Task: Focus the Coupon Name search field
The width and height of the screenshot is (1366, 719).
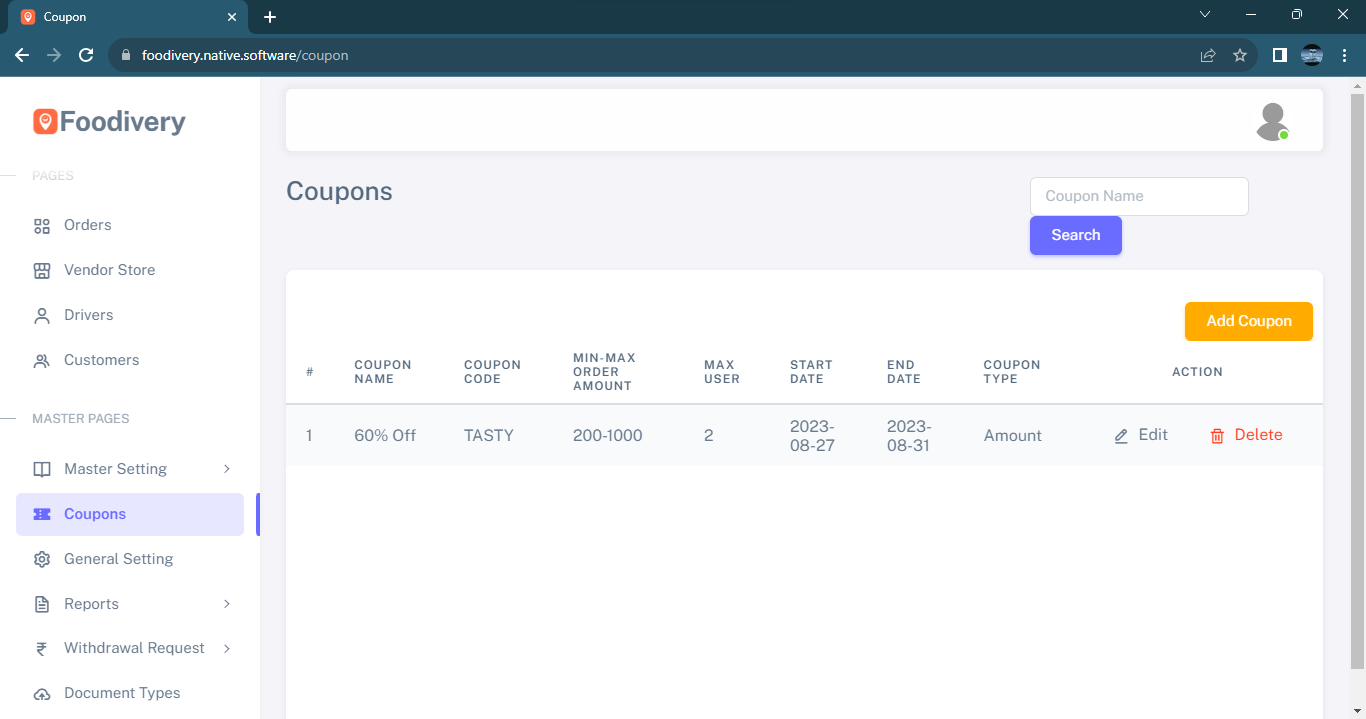Action: [1139, 197]
